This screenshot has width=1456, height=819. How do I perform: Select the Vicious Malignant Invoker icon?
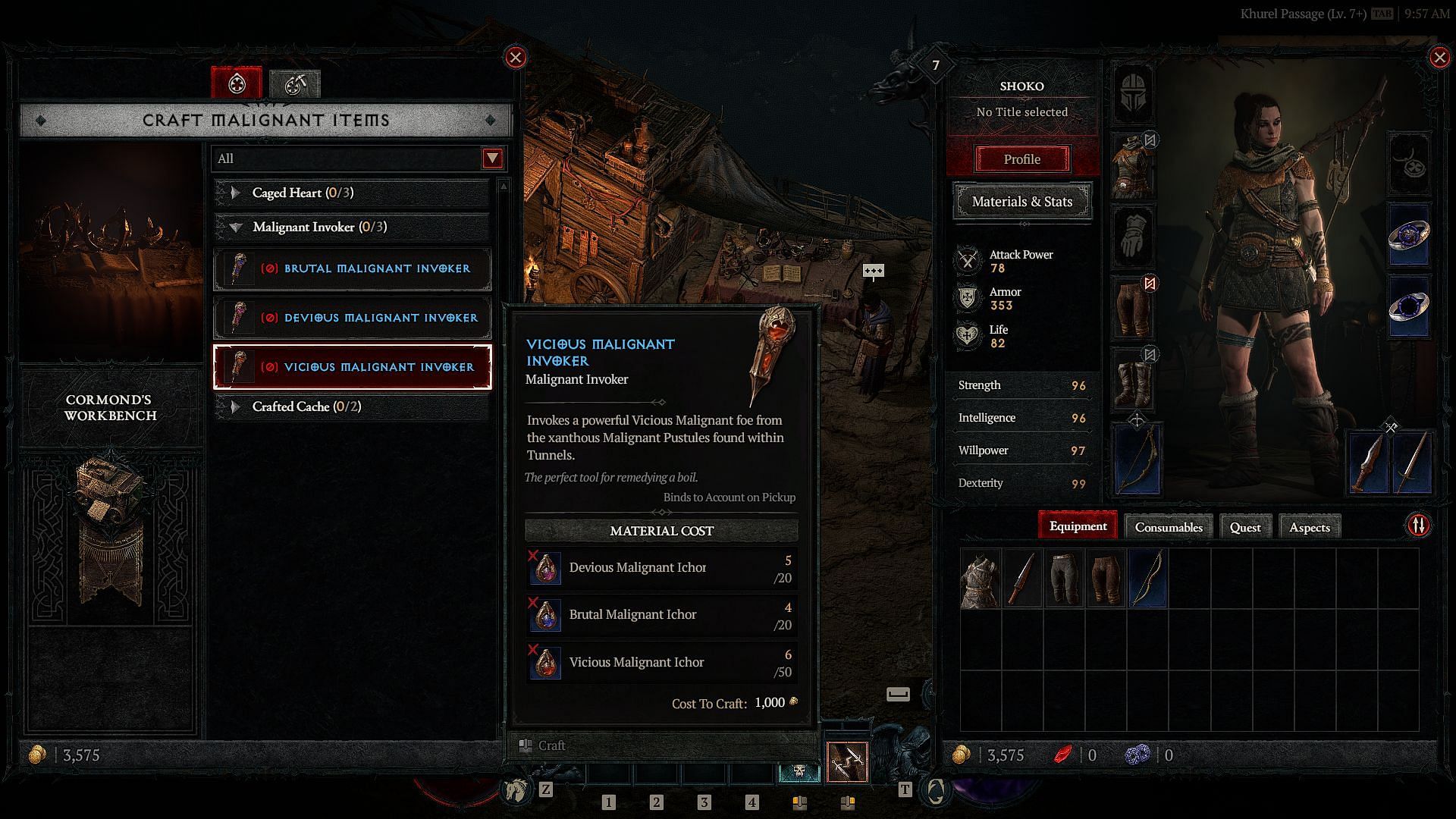click(x=238, y=365)
